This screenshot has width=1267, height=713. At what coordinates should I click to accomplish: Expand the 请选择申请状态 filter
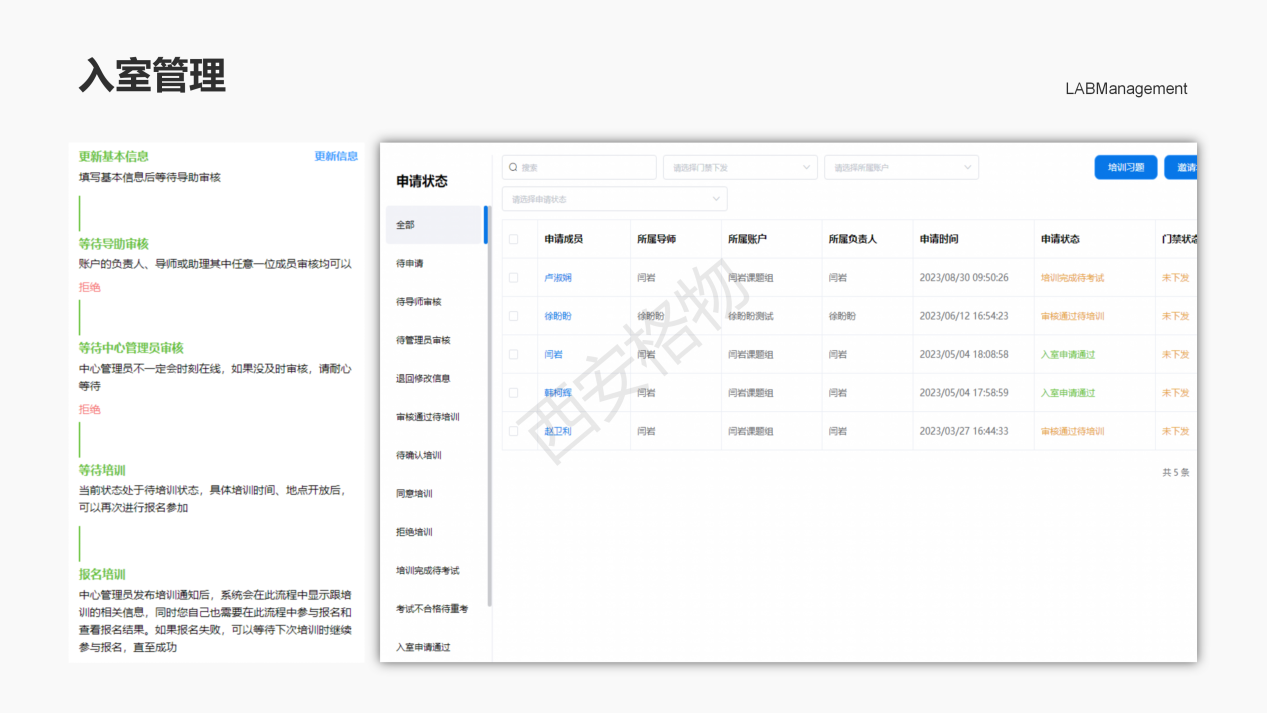click(614, 199)
